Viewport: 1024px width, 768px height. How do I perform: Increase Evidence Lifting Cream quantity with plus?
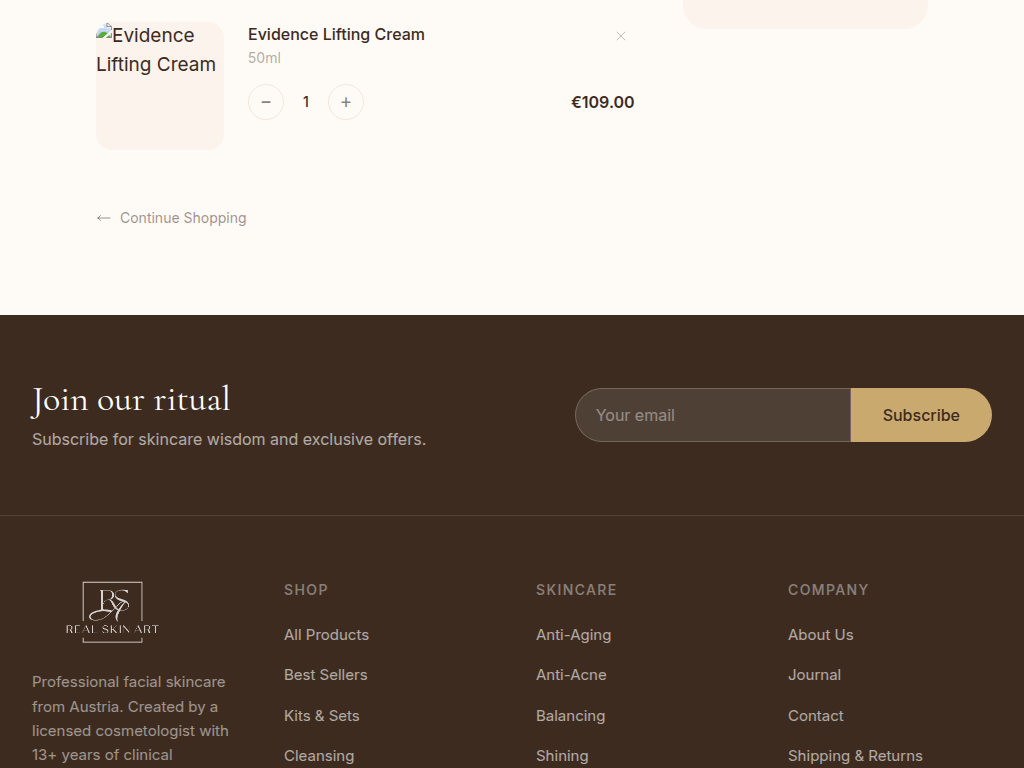coord(346,102)
